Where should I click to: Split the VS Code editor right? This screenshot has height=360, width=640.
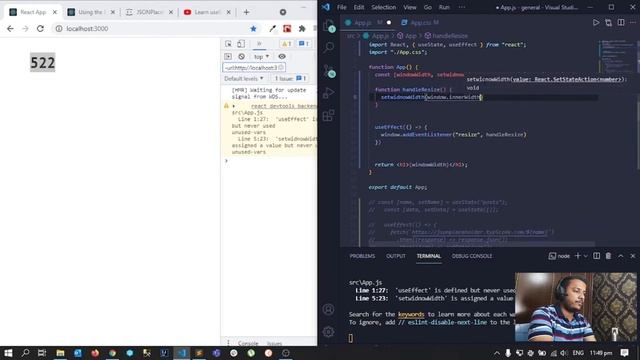click(621, 22)
